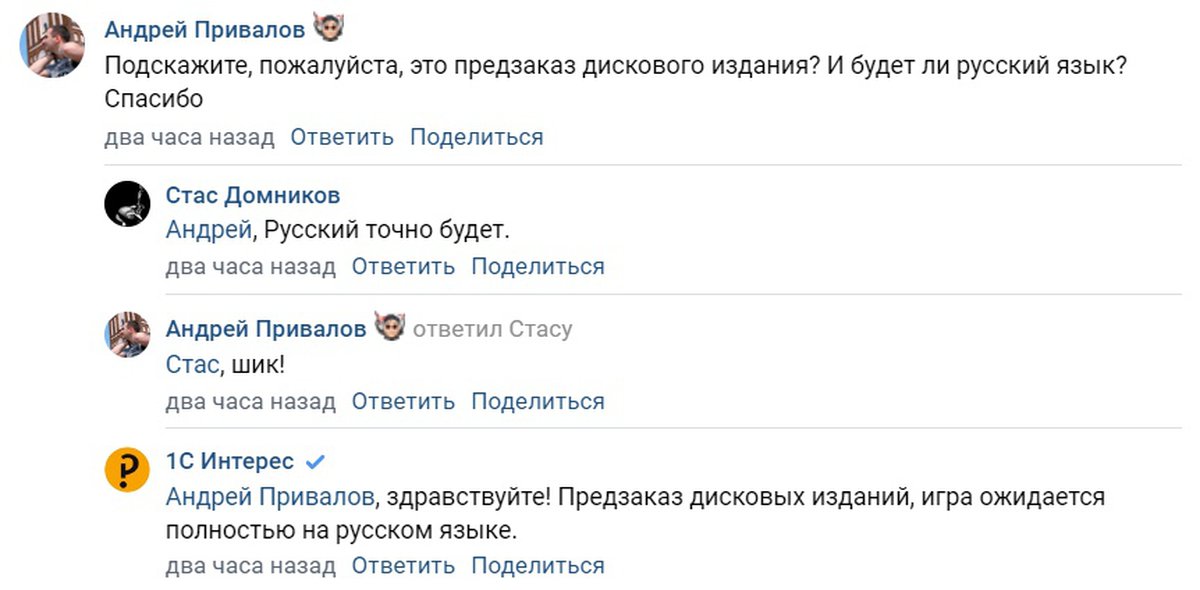Click Андрей Привалов's avatar on top comment
The image size is (1200, 590).
point(53,46)
